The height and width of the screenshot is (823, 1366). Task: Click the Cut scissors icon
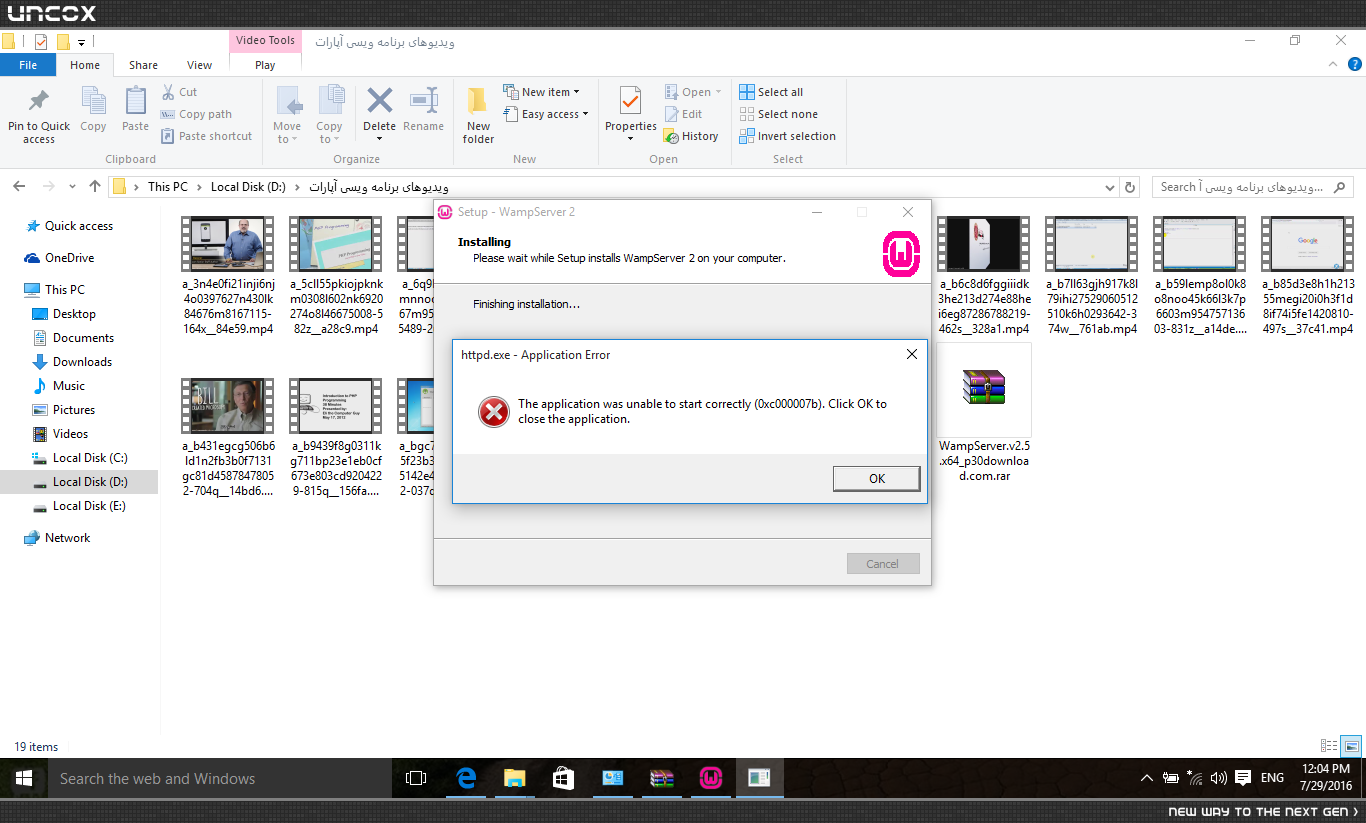pyautogui.click(x=169, y=92)
